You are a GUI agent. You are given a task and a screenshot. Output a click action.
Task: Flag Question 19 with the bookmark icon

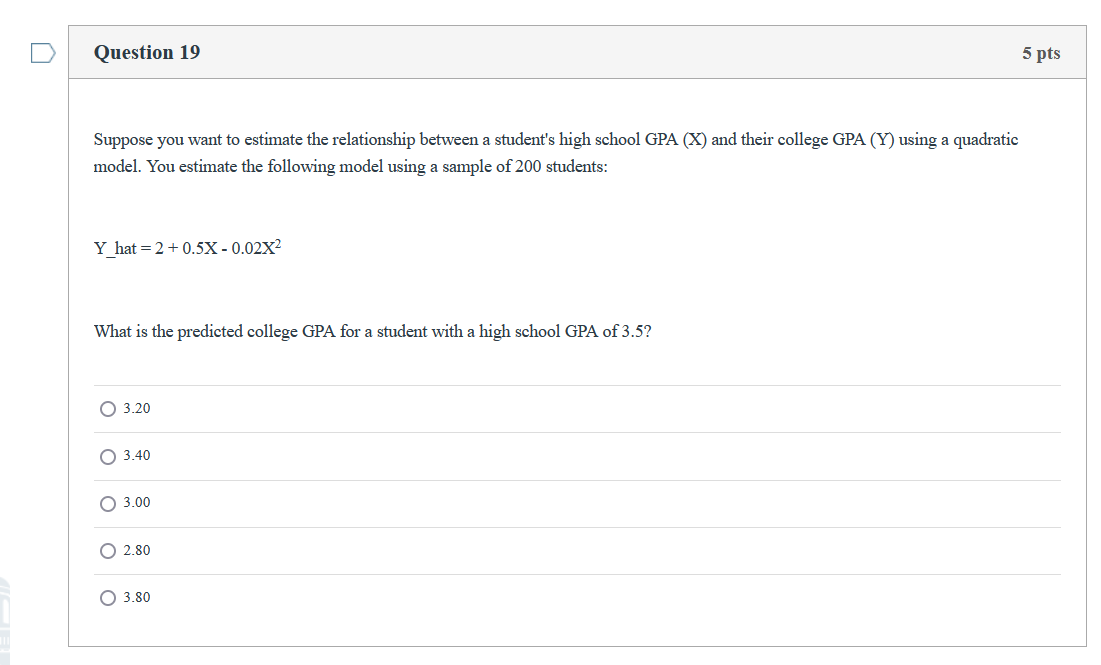(x=43, y=53)
